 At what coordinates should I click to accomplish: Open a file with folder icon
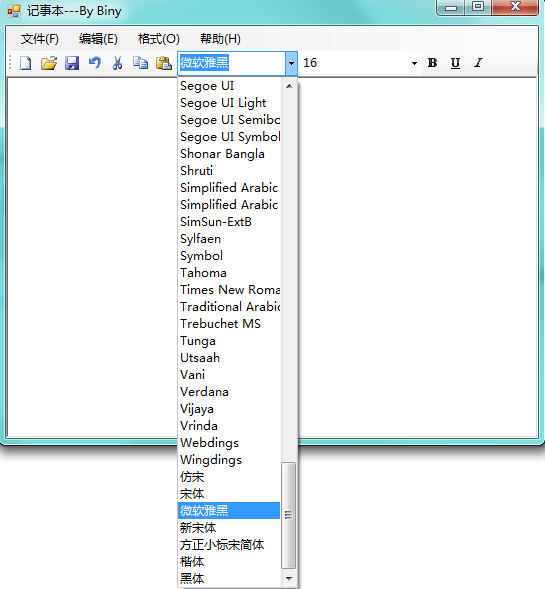pos(49,63)
